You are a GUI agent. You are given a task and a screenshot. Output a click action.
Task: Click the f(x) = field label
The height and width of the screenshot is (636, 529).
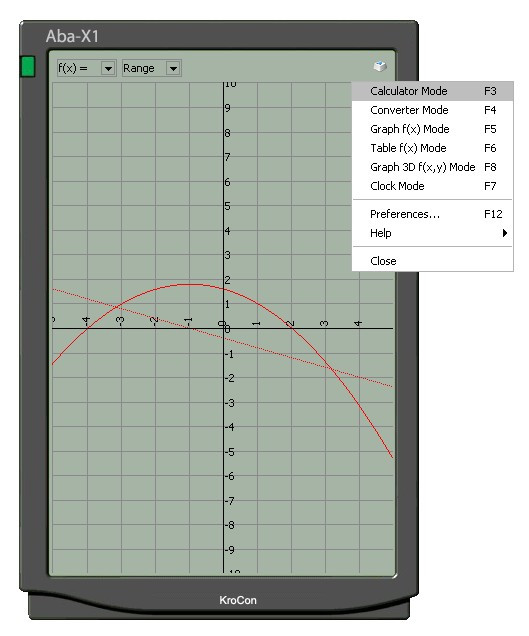[x=73, y=68]
